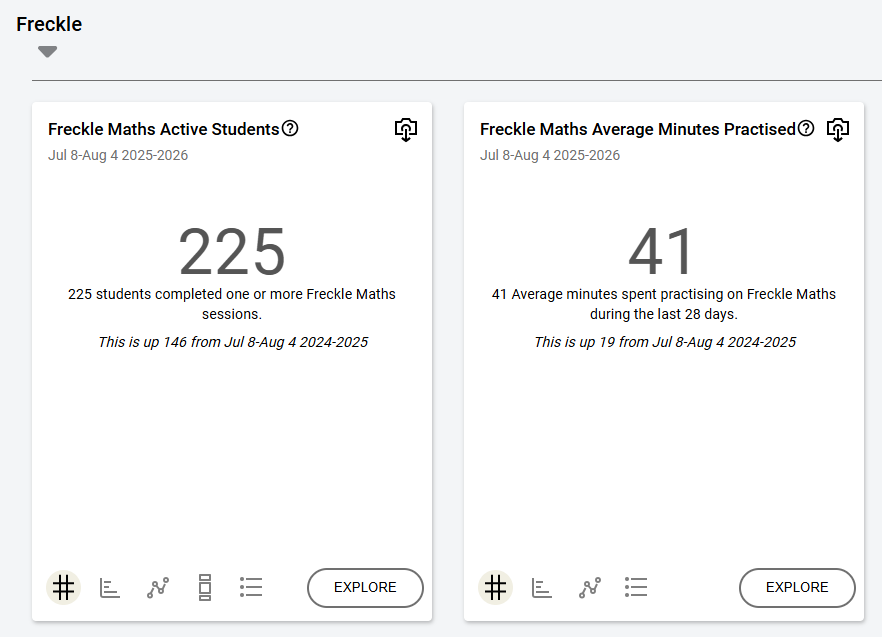Select number view on Average Minutes card
This screenshot has height=637, width=882.
coord(496,587)
